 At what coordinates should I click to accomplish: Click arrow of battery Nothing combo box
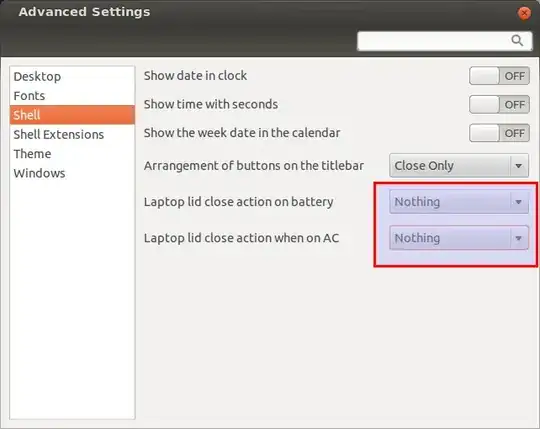[x=518, y=202]
